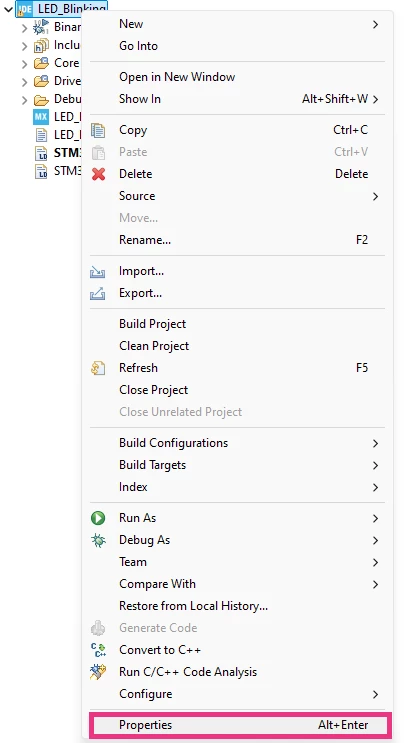
Task: Click the Refresh arrows icon
Action: [x=98, y=368]
